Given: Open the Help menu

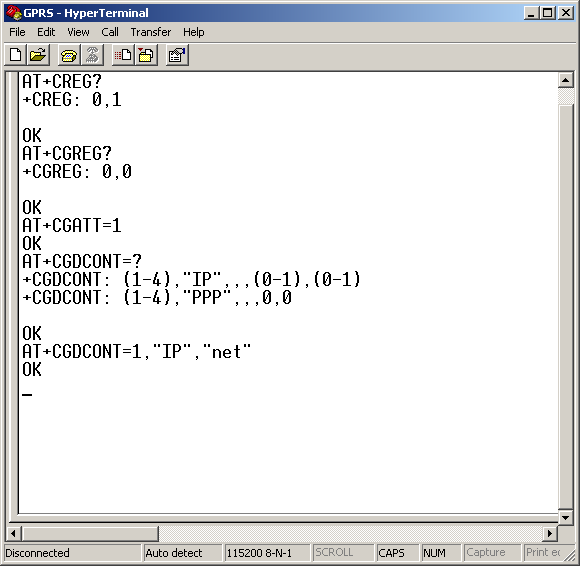Looking at the screenshot, I should pos(193,32).
